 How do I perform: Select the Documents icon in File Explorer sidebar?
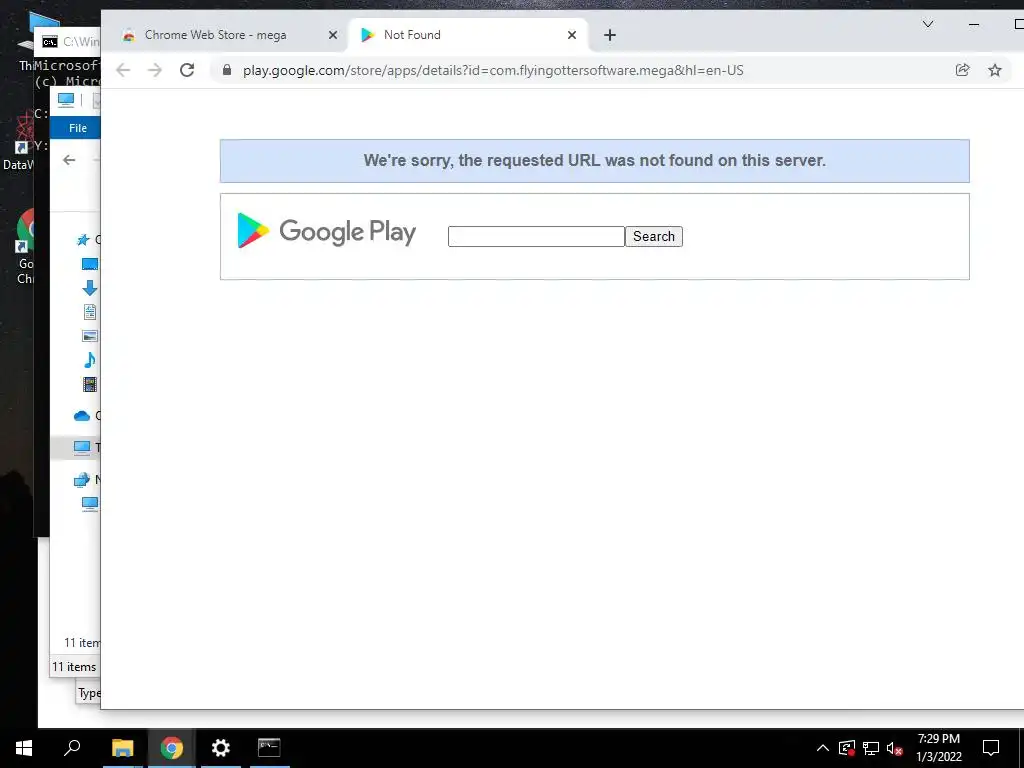(x=89, y=312)
